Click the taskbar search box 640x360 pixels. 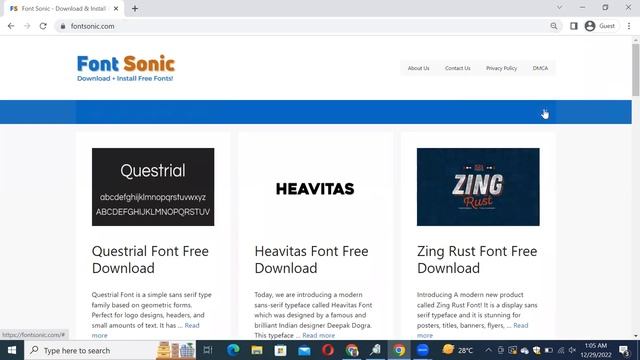pos(110,350)
